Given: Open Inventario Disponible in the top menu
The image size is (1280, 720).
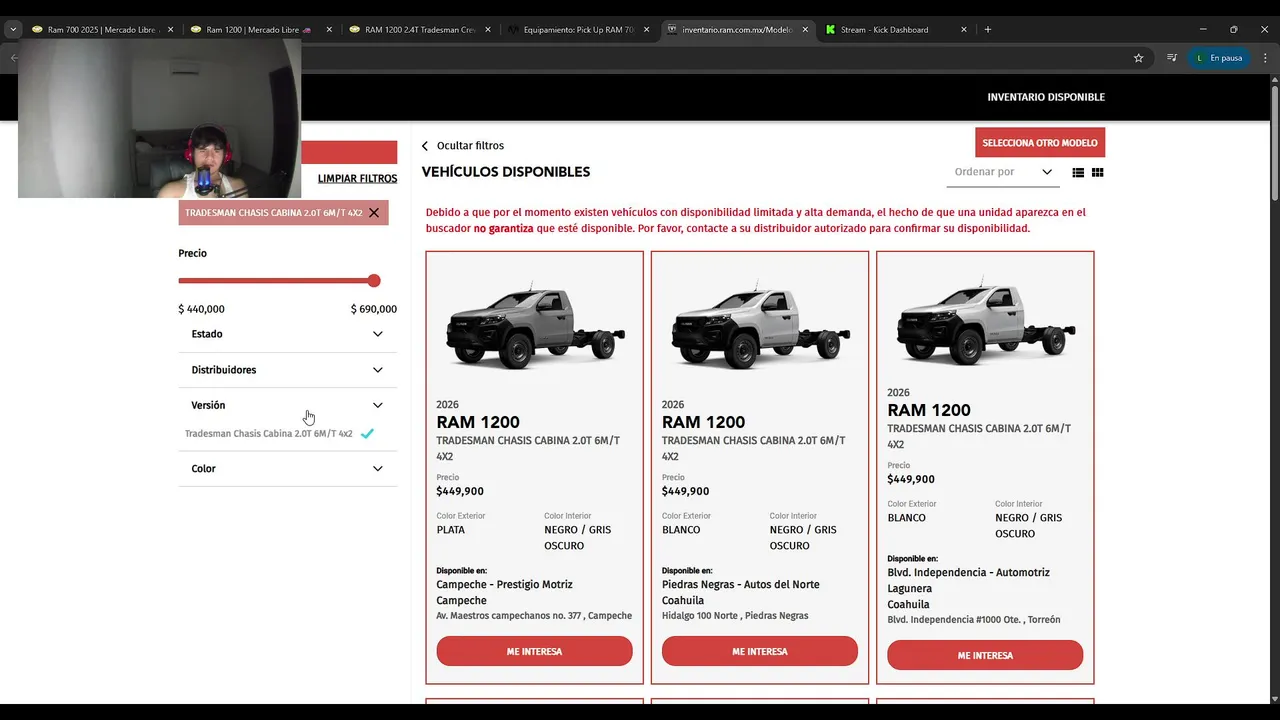Looking at the screenshot, I should click(1046, 97).
